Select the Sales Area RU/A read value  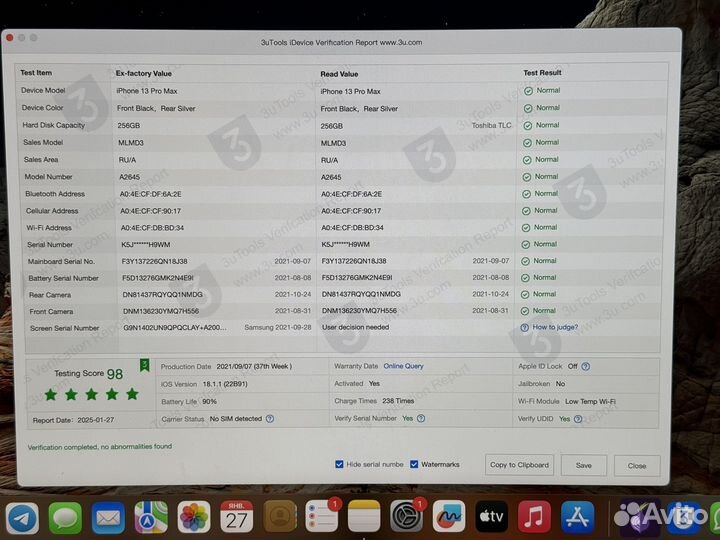329,160
